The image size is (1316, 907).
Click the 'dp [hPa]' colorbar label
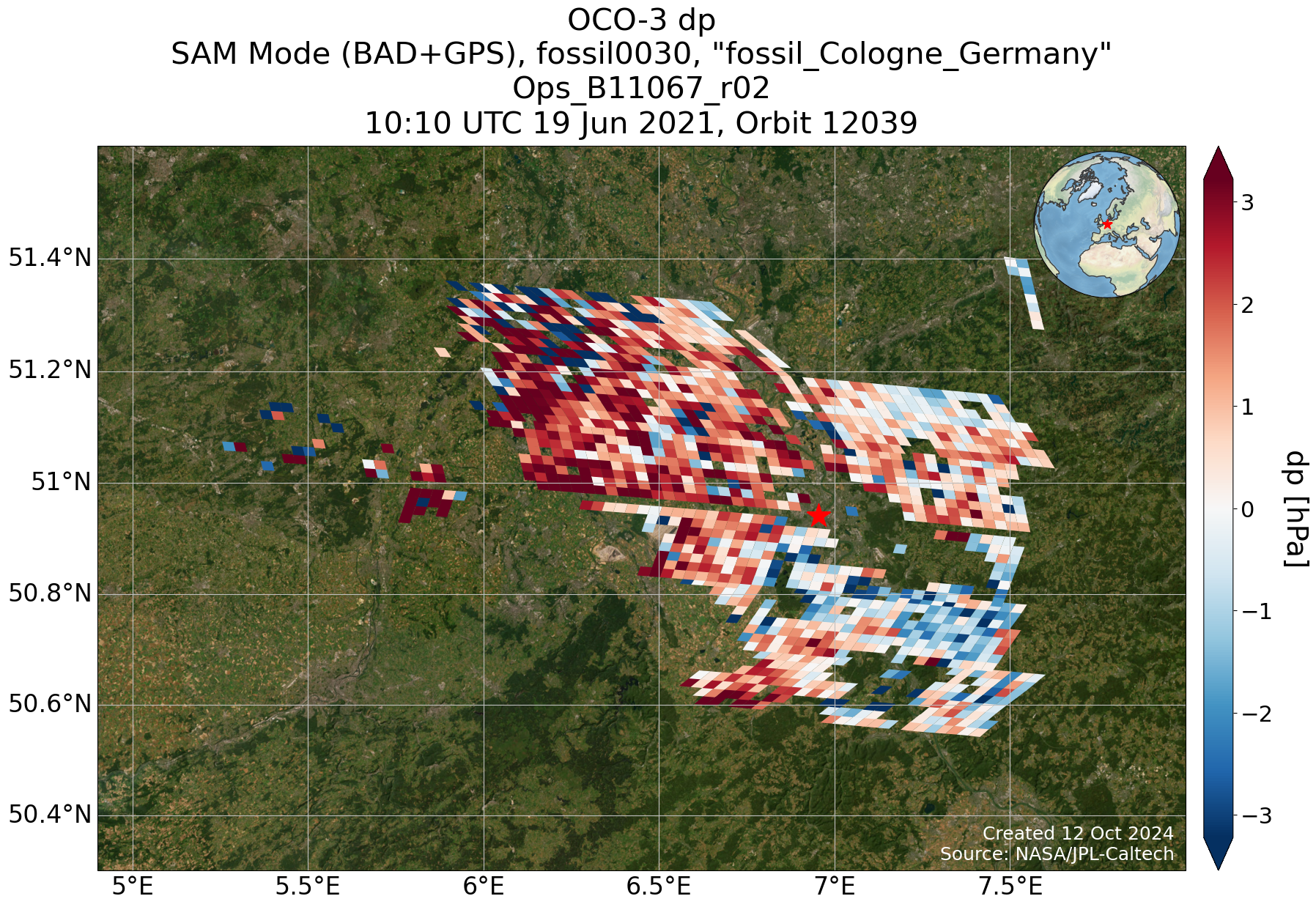pos(1295,508)
